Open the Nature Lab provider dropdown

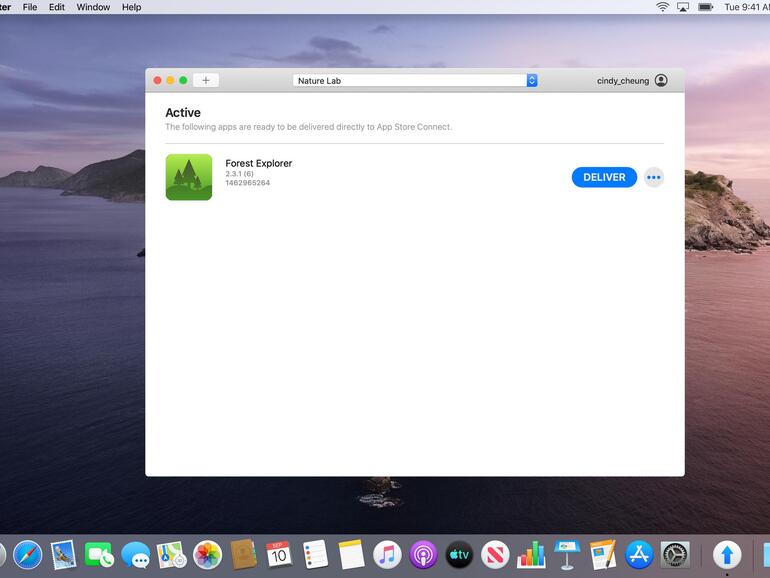click(415, 81)
